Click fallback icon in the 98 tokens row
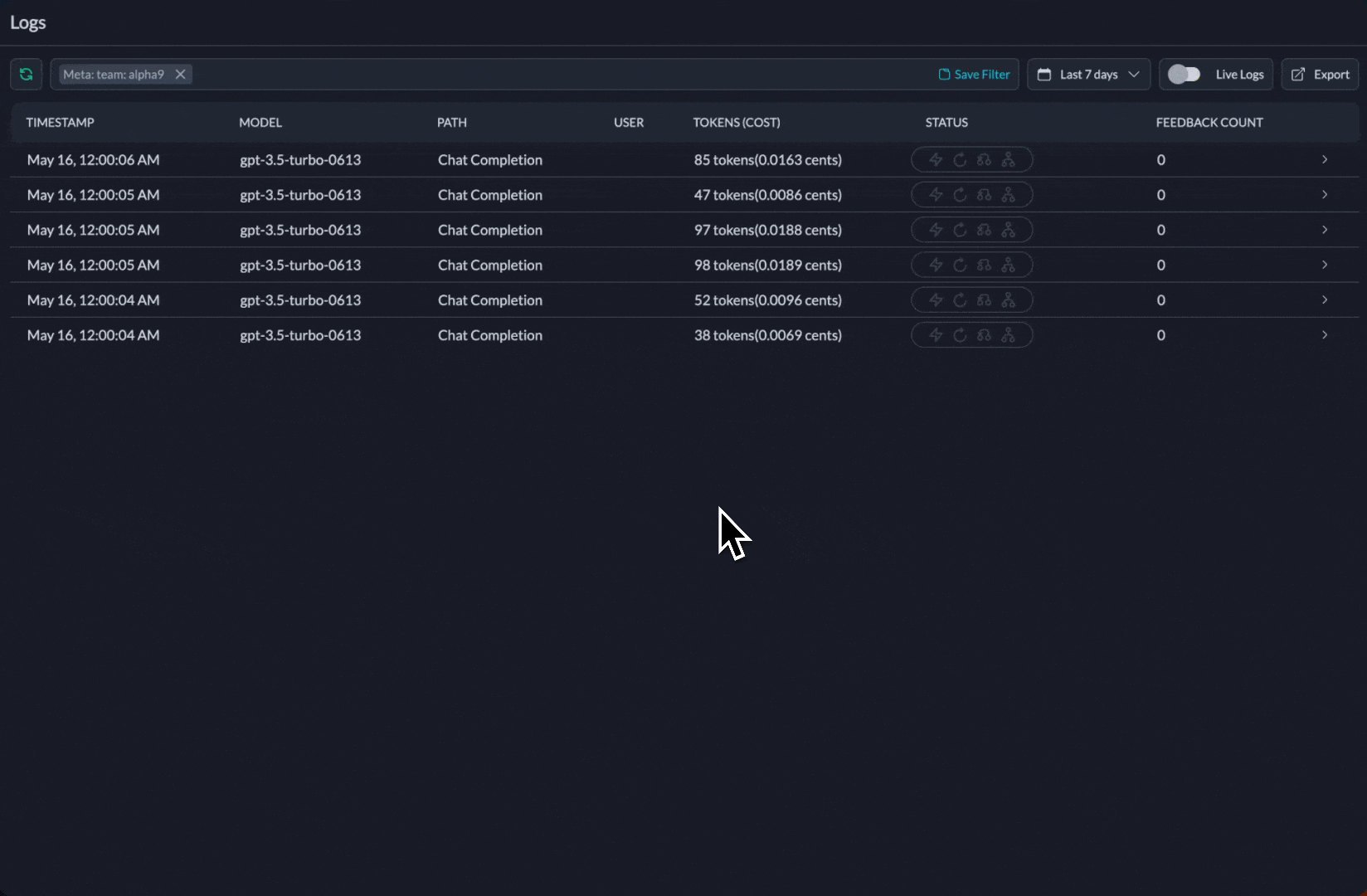 click(984, 265)
